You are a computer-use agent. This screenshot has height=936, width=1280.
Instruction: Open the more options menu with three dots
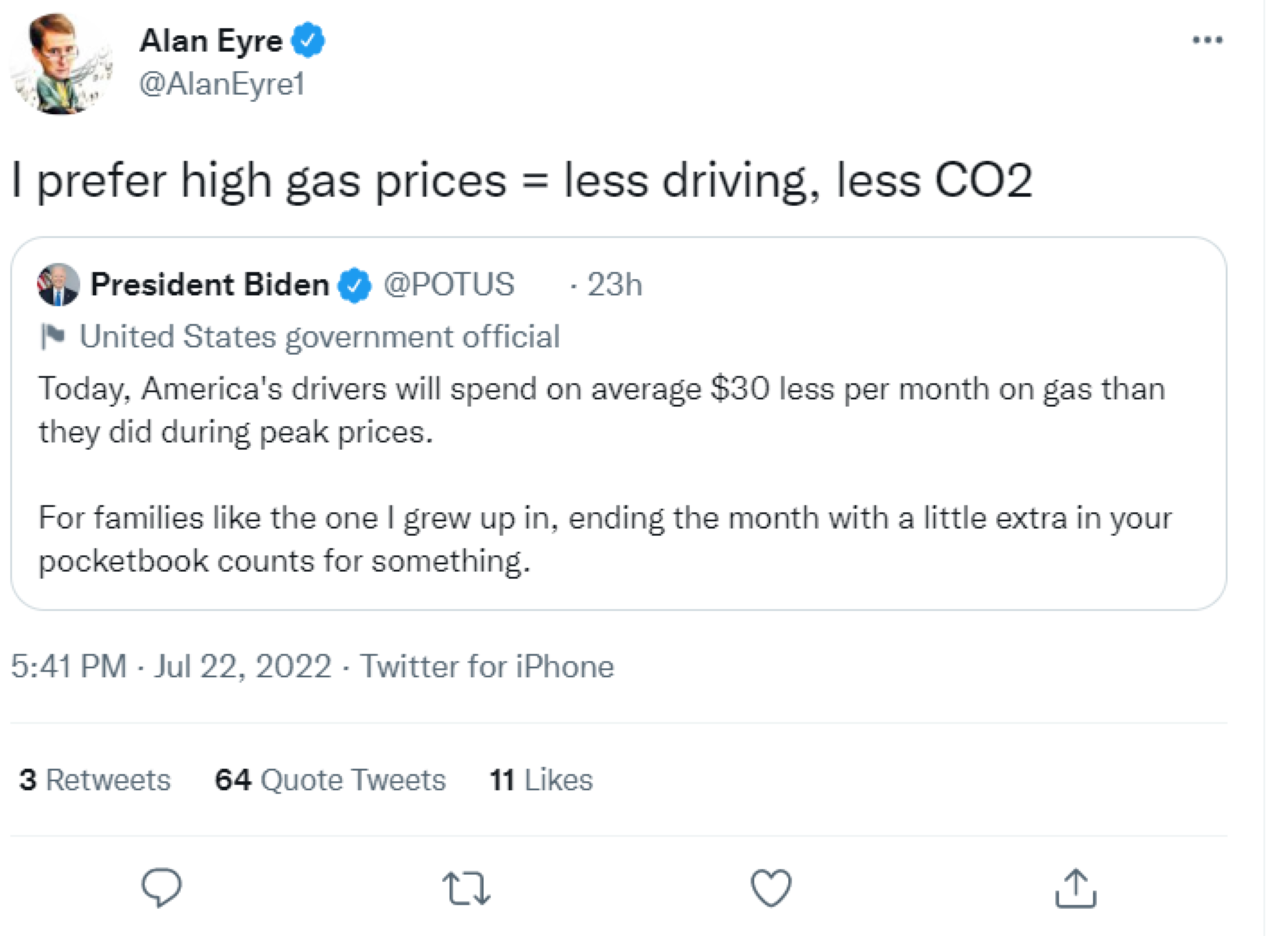pos(1208,39)
